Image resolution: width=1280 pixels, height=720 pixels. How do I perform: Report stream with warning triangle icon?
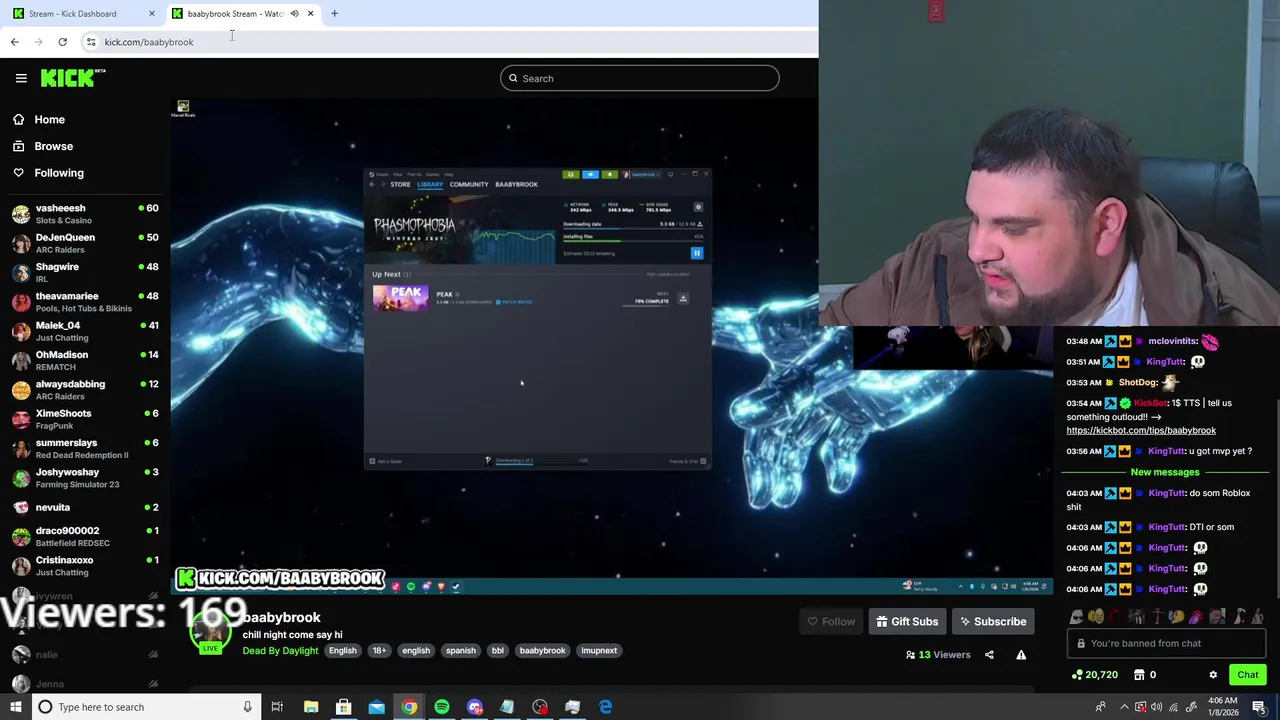1021,655
